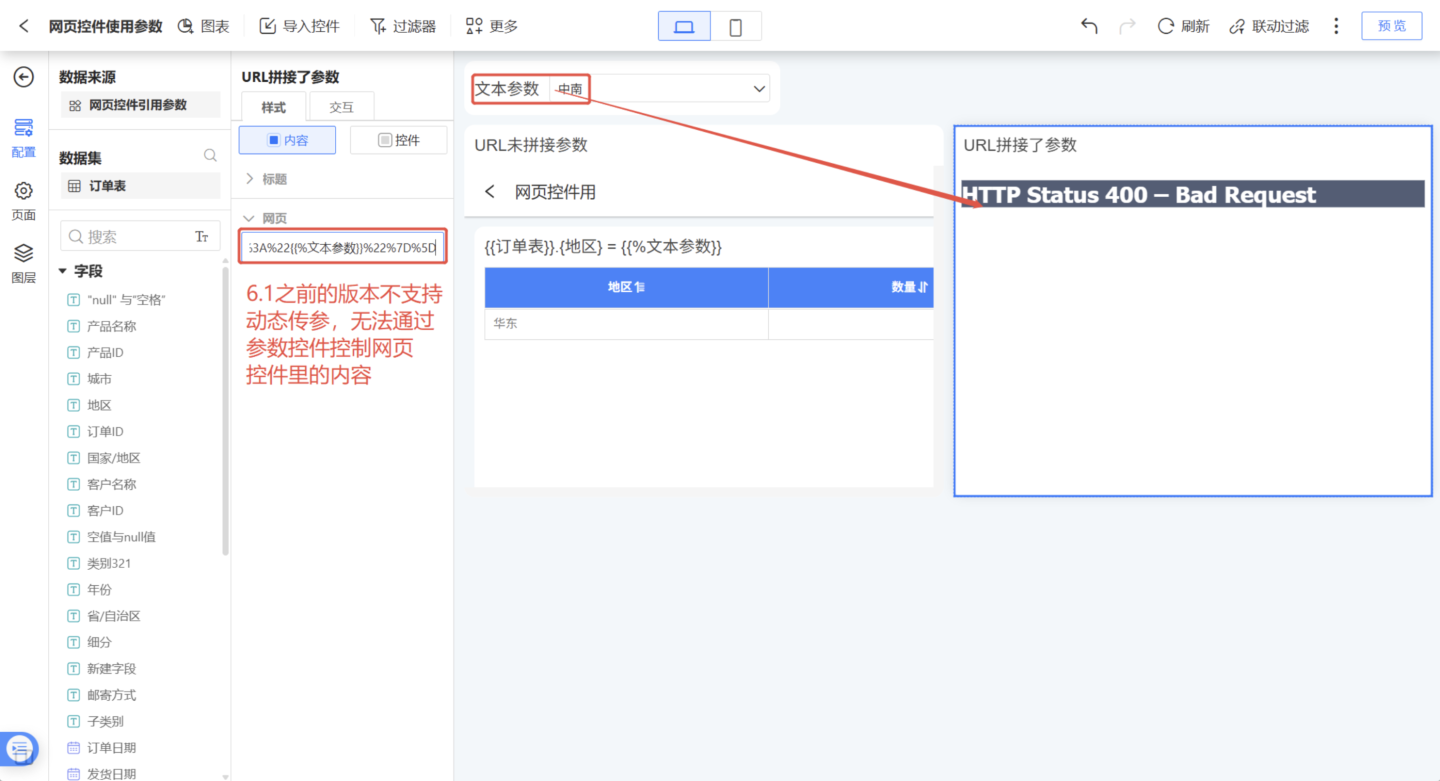Click the 刷新 refresh button
Screen dimensions: 1440x781
1183,26
